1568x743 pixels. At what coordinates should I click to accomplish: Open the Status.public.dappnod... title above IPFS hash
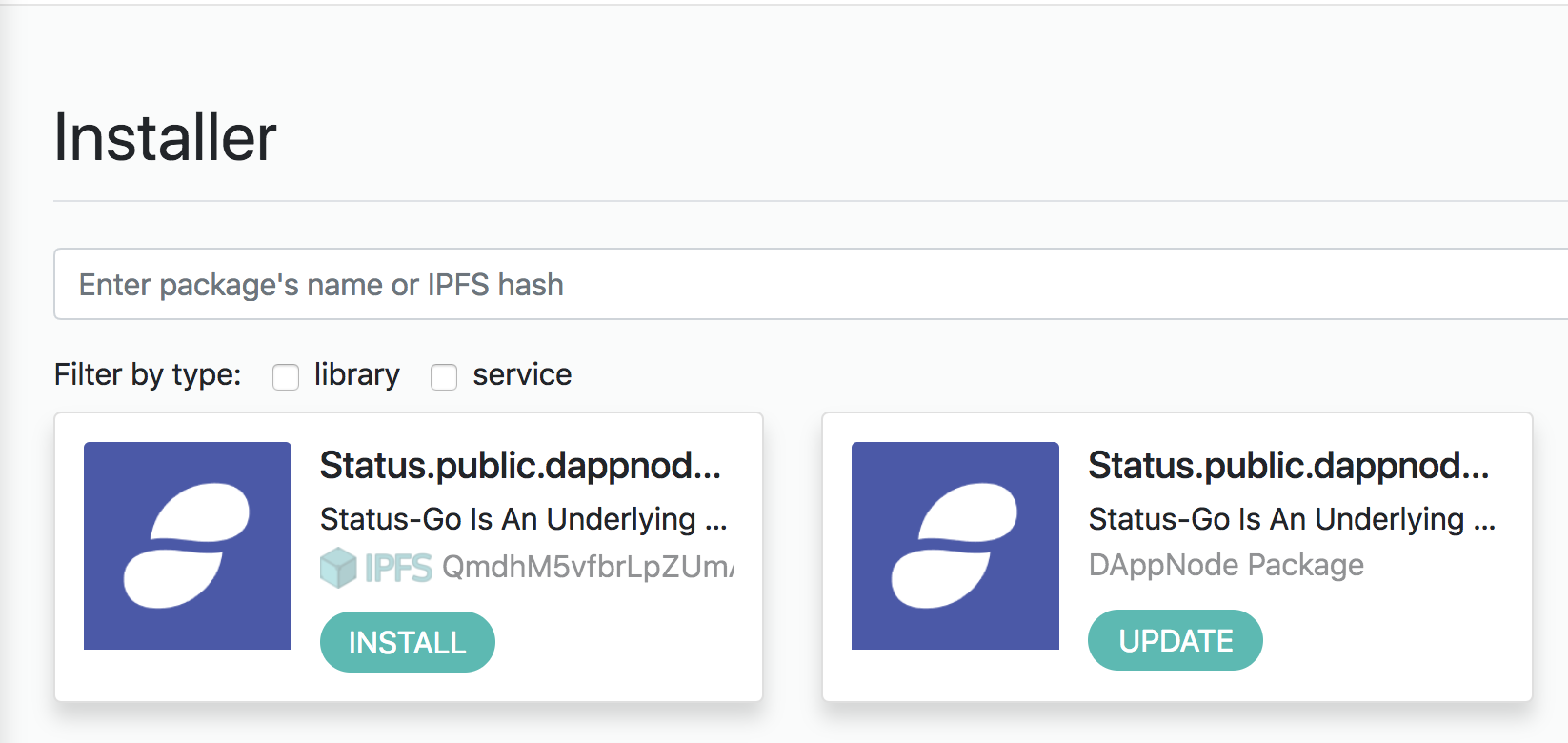pyautogui.click(x=520, y=466)
